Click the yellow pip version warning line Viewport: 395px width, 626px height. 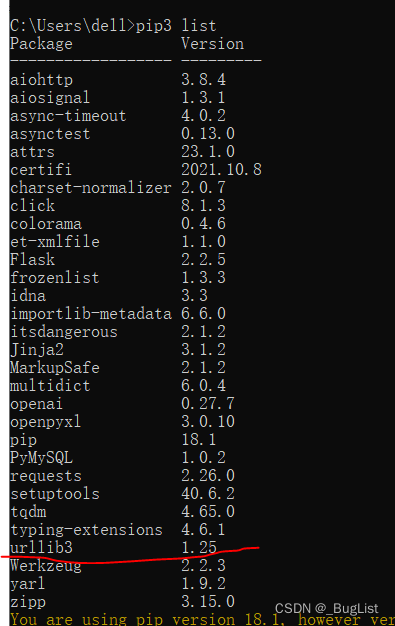click(x=202, y=619)
